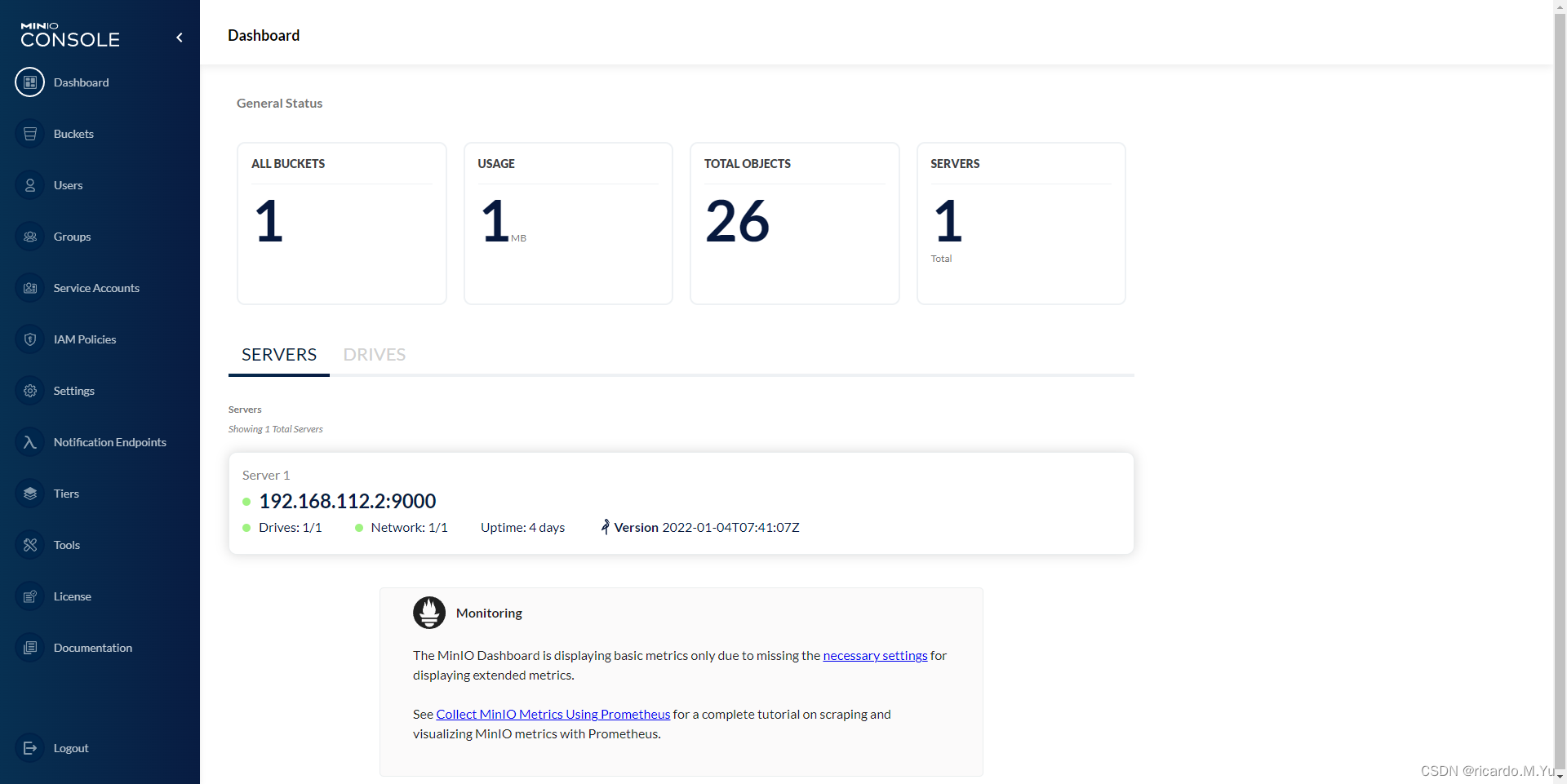Open the Documentation section
The width and height of the screenshot is (1567, 784).
tap(93, 647)
